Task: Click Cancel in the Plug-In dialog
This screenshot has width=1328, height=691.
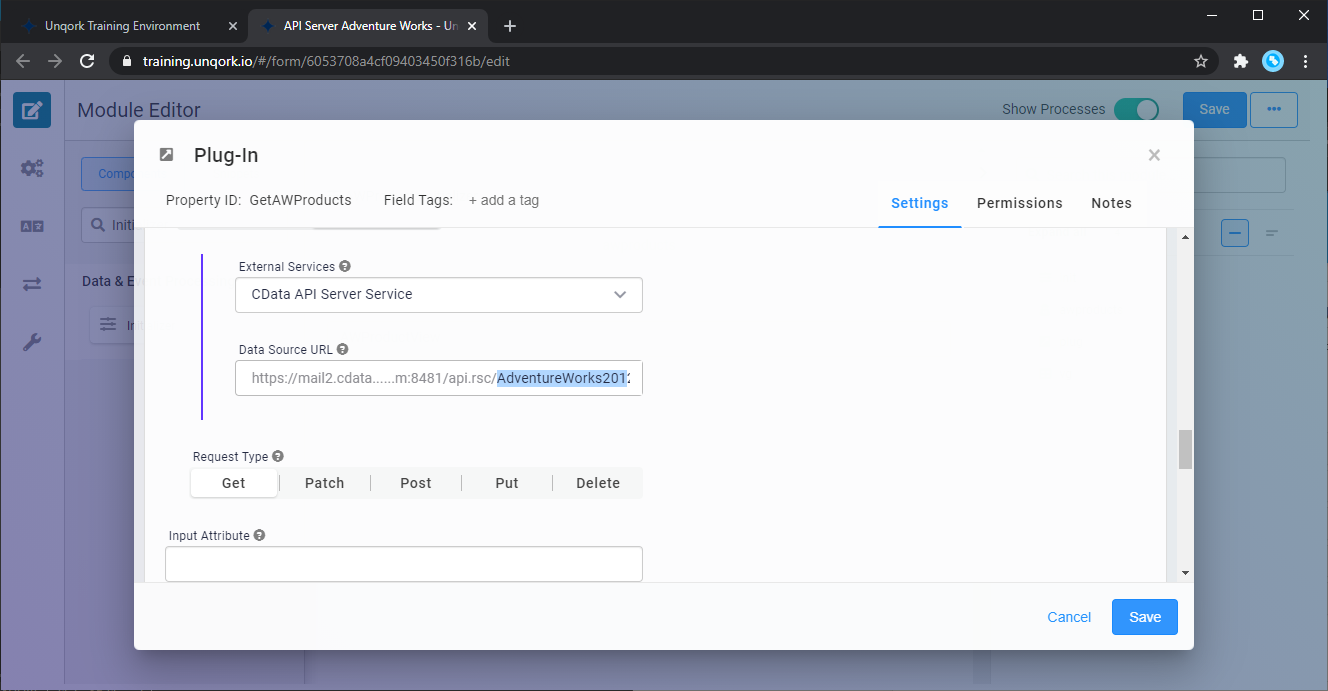Action: (1069, 617)
